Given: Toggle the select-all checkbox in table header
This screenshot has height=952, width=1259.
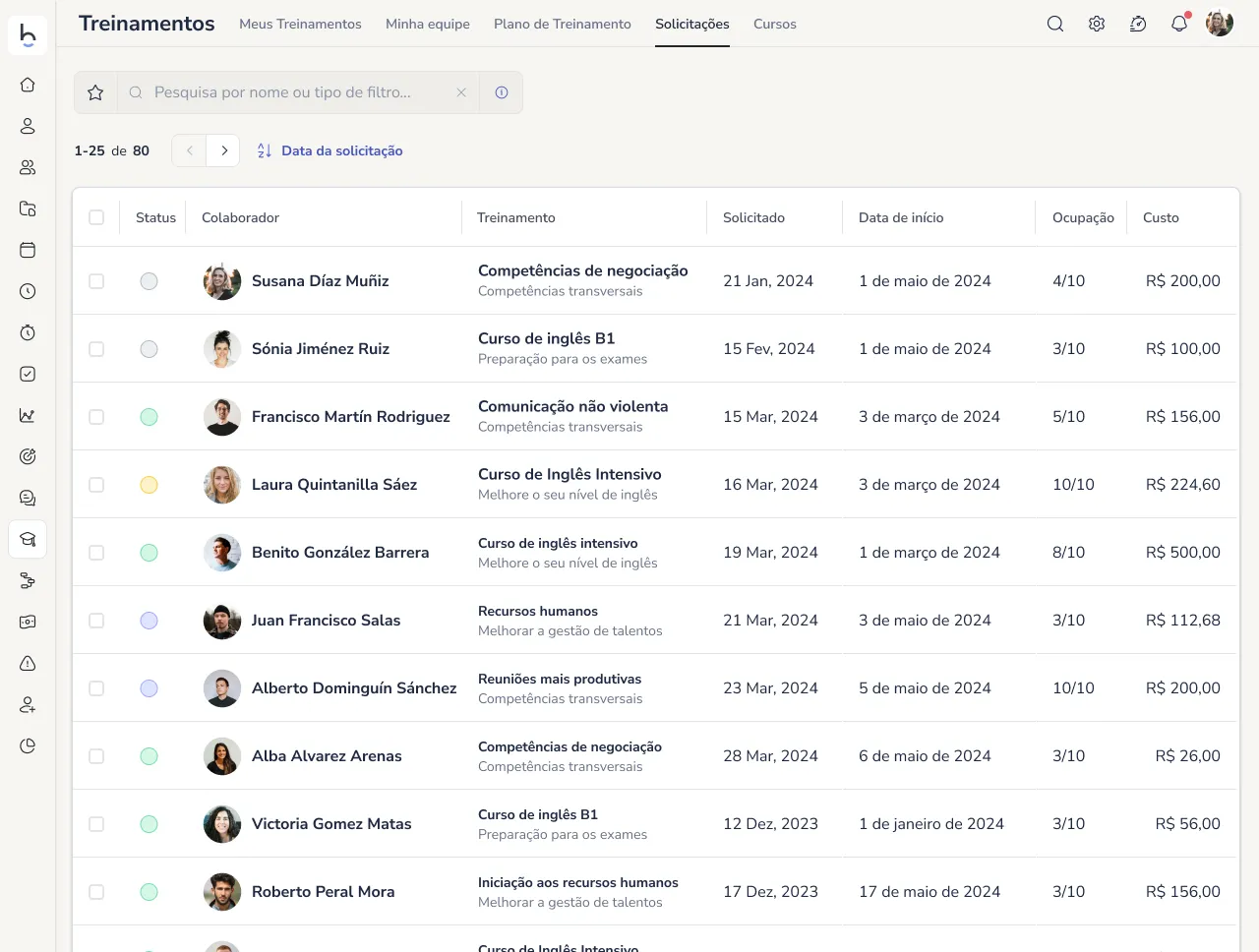Looking at the screenshot, I should 96,217.
